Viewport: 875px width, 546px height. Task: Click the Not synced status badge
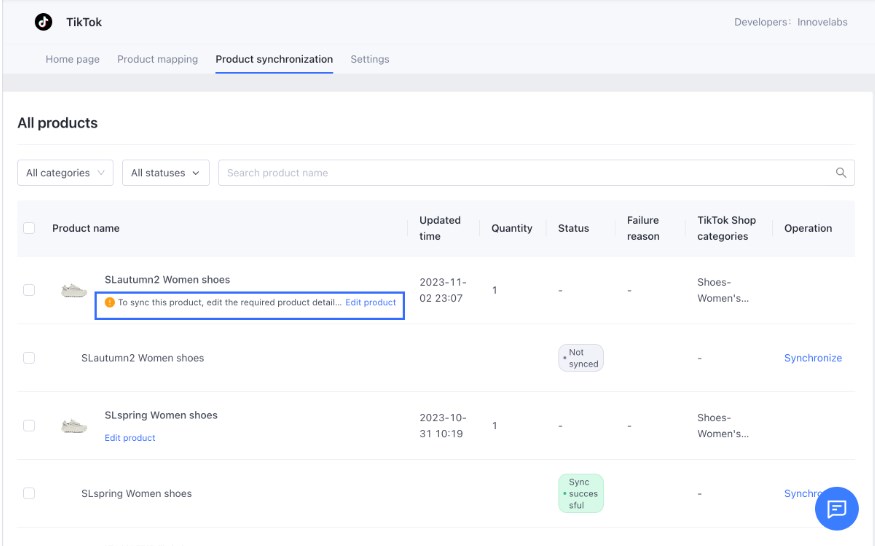tap(581, 358)
